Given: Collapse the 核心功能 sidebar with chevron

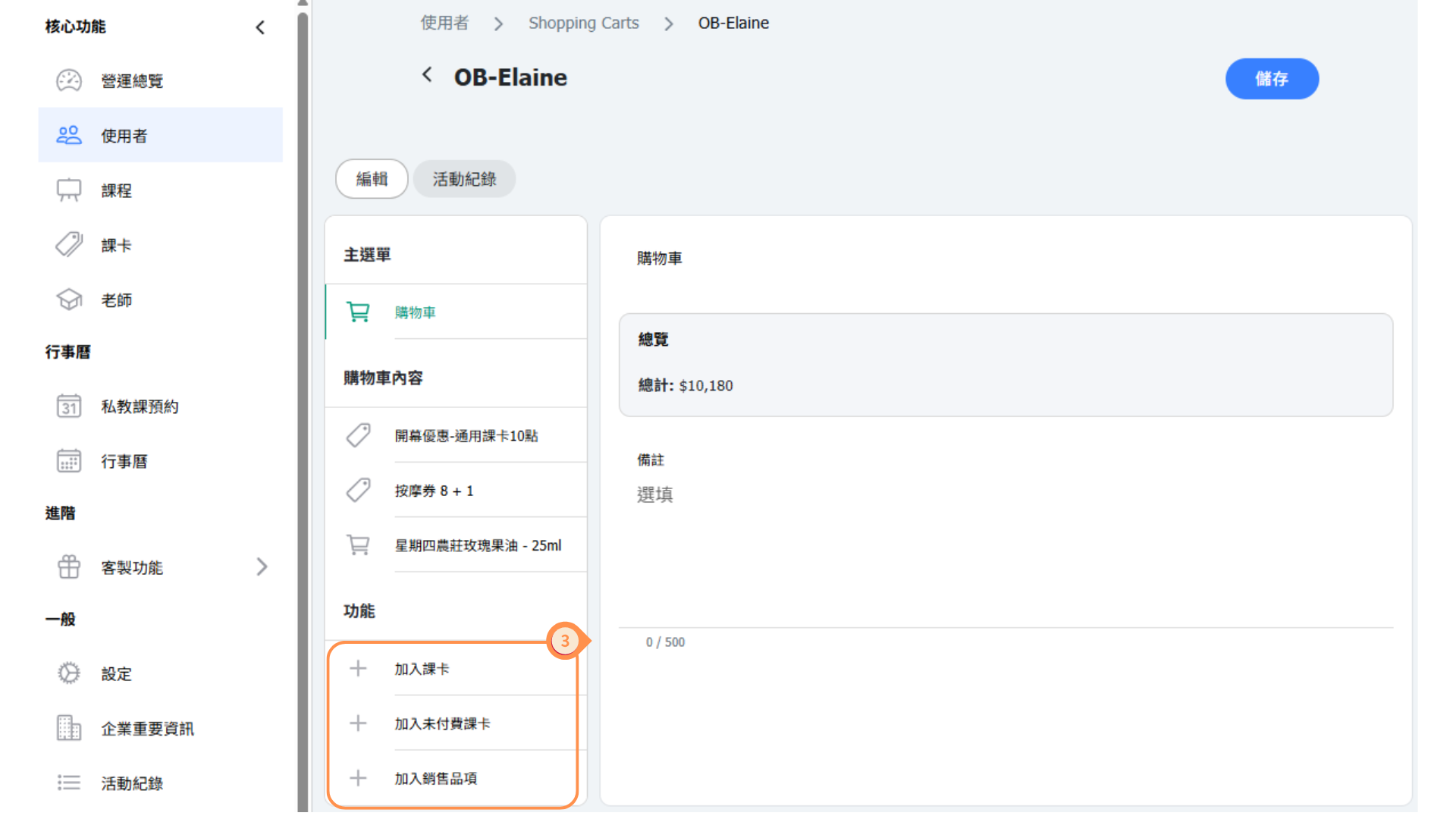Looking at the screenshot, I should point(260,27).
